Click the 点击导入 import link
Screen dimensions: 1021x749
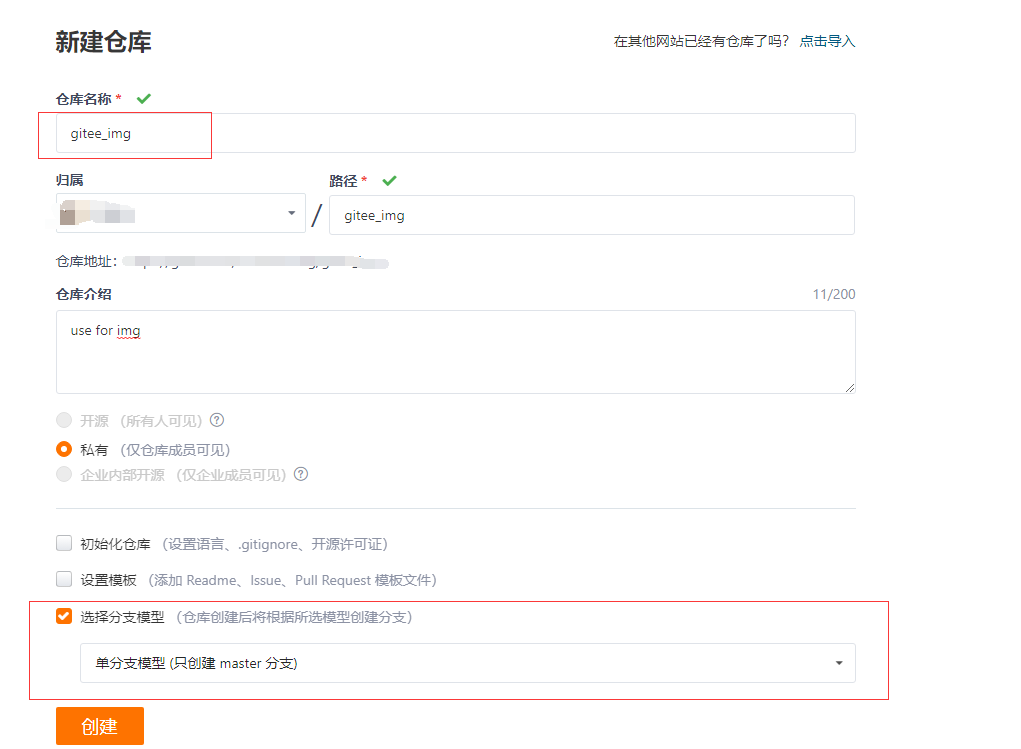coord(827,41)
